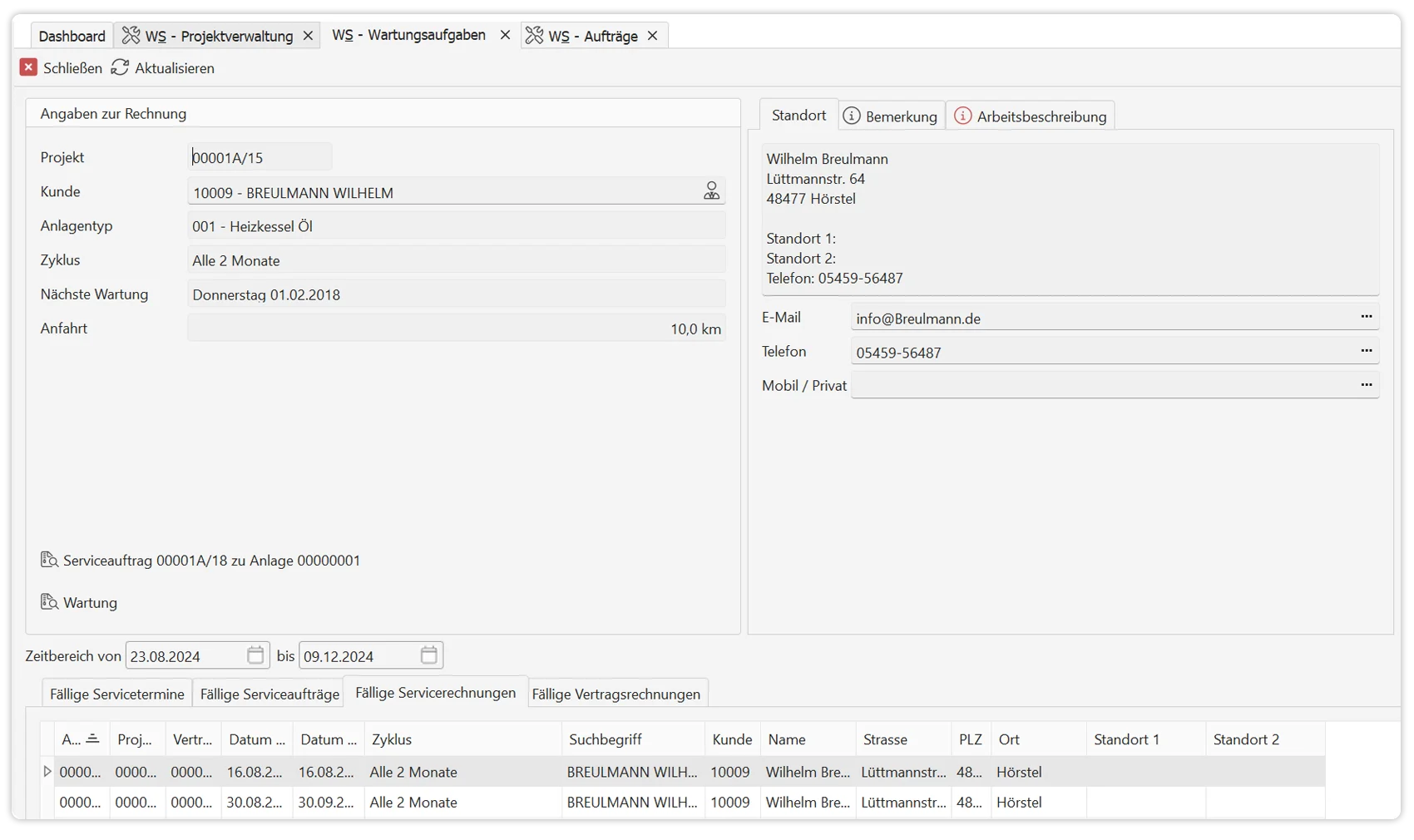This screenshot has height=840, width=1414.
Task: Open the Fällige Vertragsrechnungen tab
Action: tap(616, 694)
